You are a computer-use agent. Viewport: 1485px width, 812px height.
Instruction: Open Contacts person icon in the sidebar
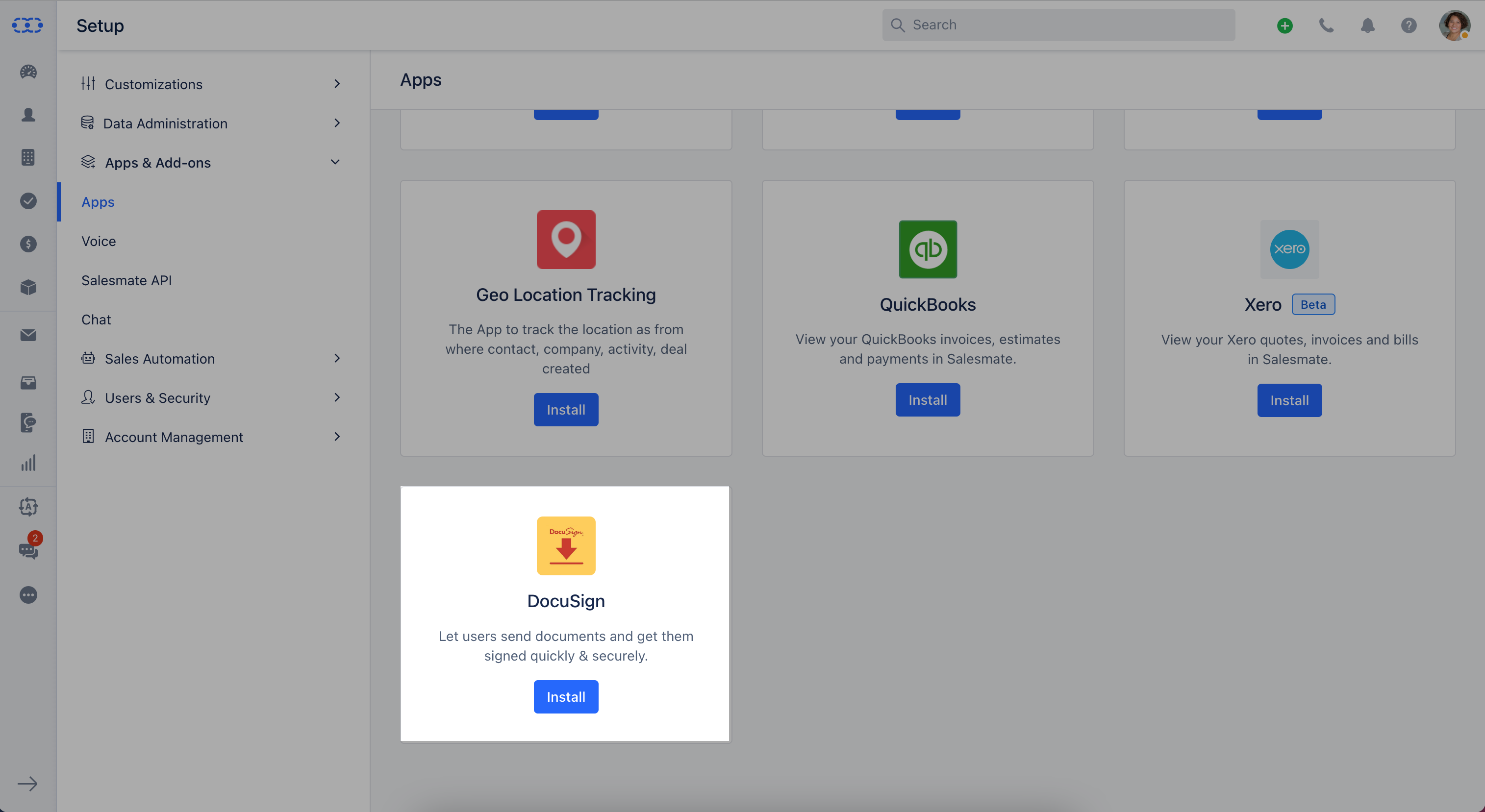click(28, 115)
